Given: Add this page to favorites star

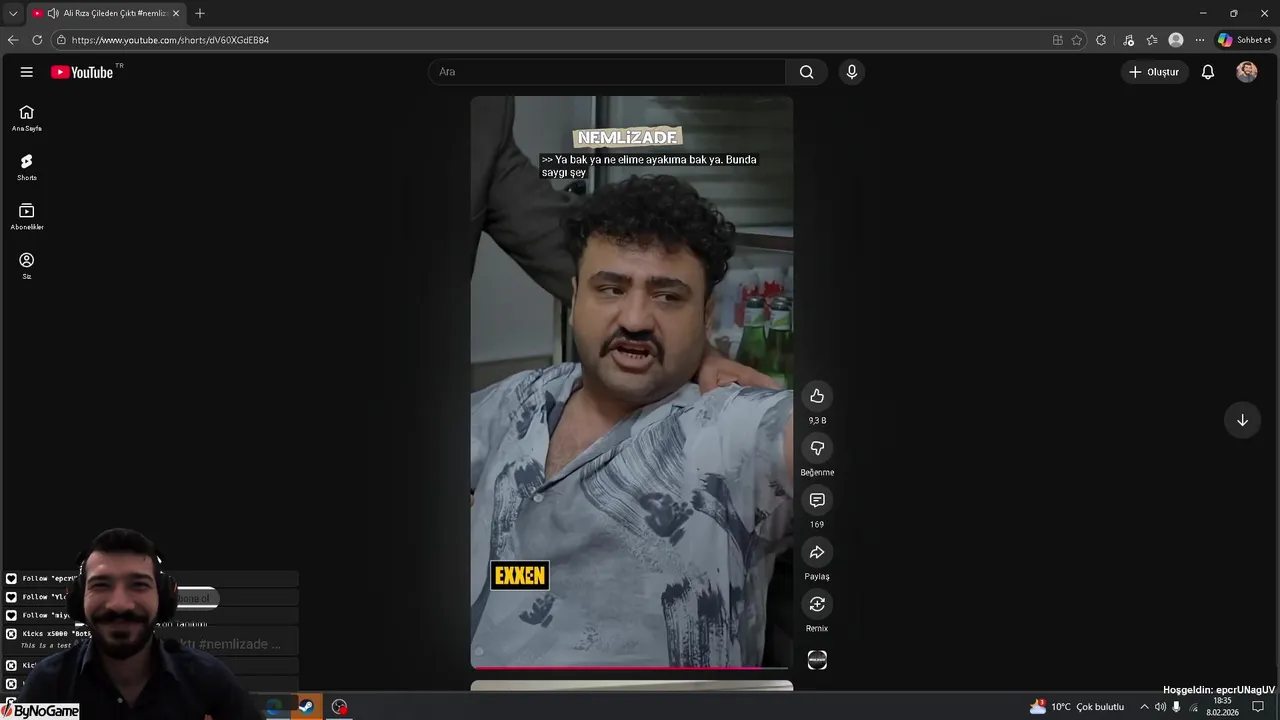Looking at the screenshot, I should (x=1077, y=40).
